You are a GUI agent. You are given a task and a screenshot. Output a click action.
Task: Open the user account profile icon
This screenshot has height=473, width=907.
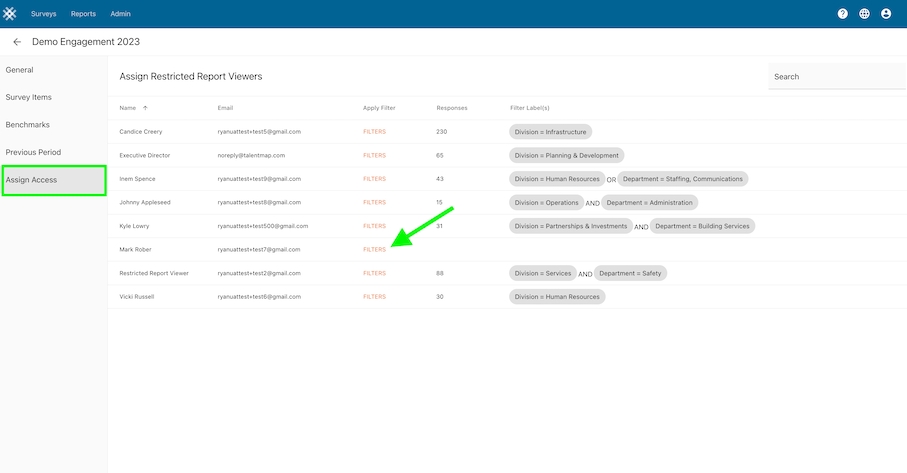pyautogui.click(x=886, y=14)
